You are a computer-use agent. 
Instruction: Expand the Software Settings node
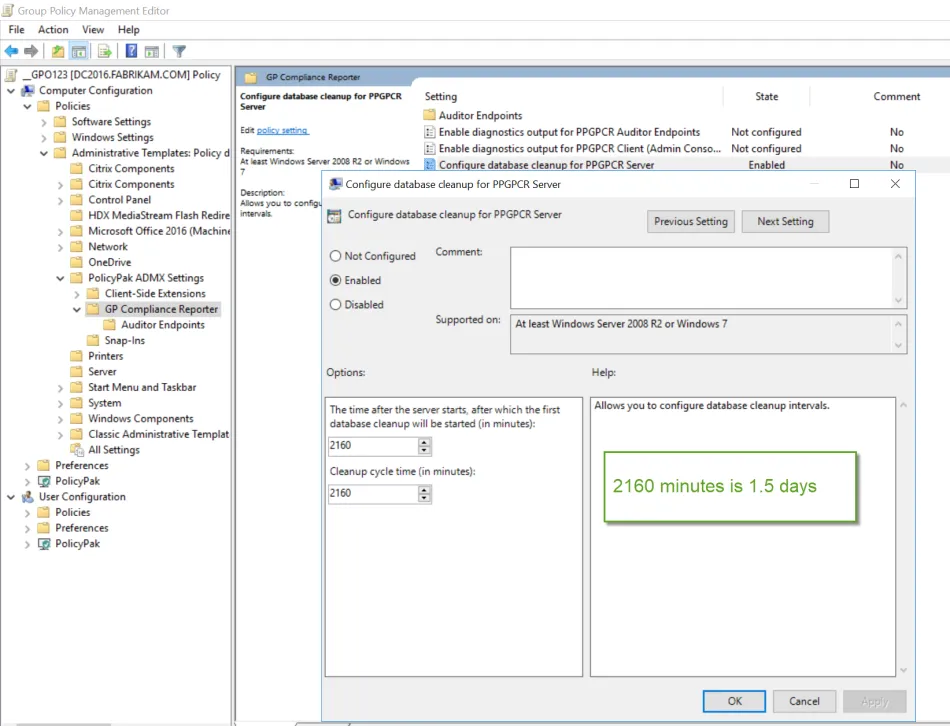pos(44,122)
